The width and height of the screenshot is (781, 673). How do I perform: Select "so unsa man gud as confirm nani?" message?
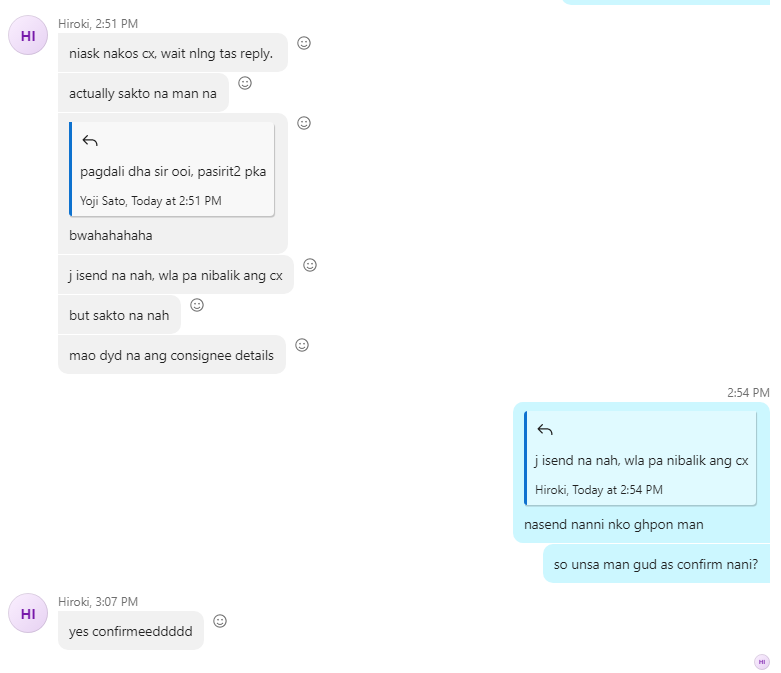pyautogui.click(x=656, y=564)
